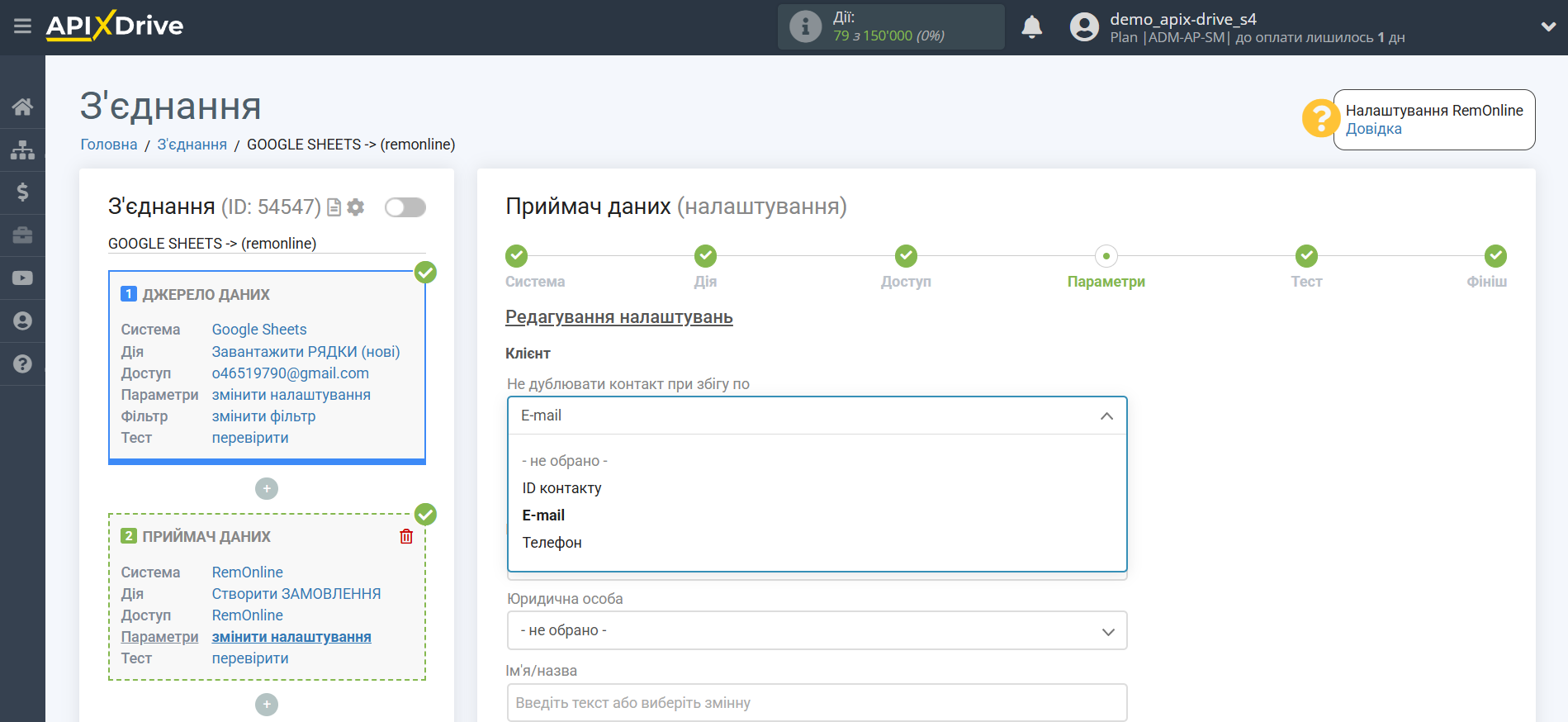Screen dimensions: 1568x722
Task: Open the help question icon in sidebar
Action: pos(22,364)
